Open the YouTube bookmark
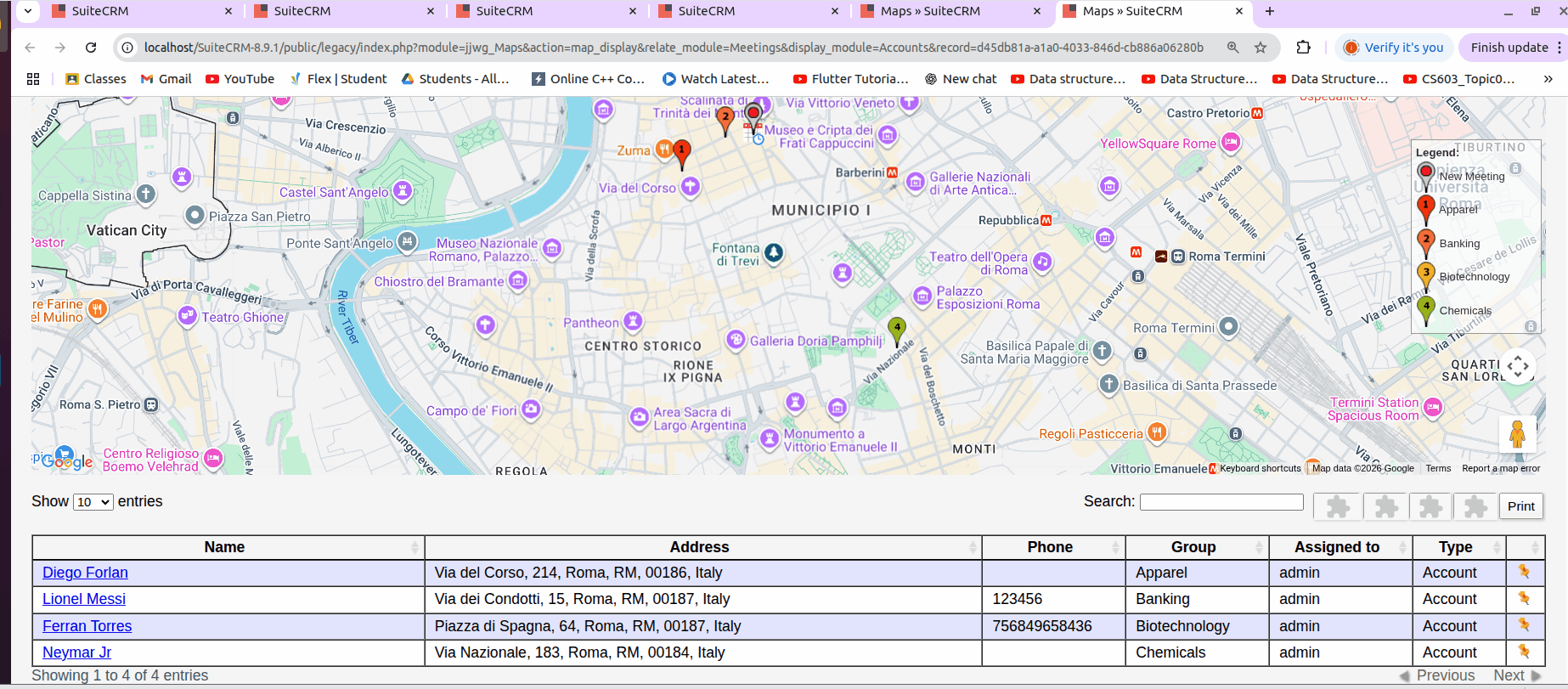 tap(240, 79)
